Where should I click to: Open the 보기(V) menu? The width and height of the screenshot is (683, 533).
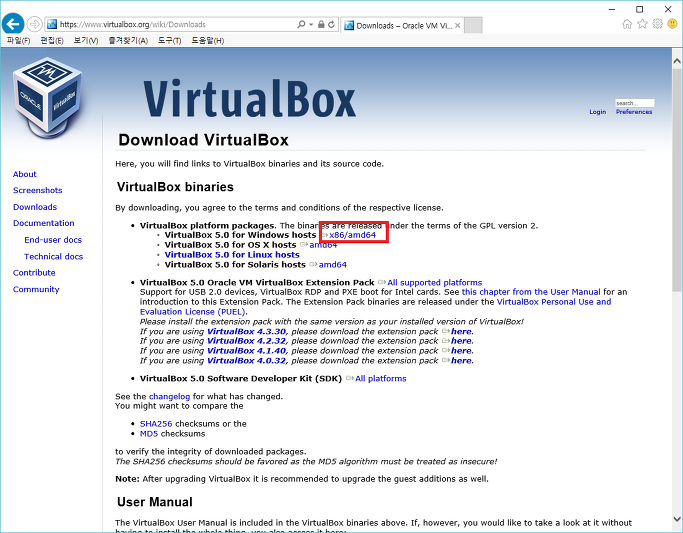(x=86, y=40)
